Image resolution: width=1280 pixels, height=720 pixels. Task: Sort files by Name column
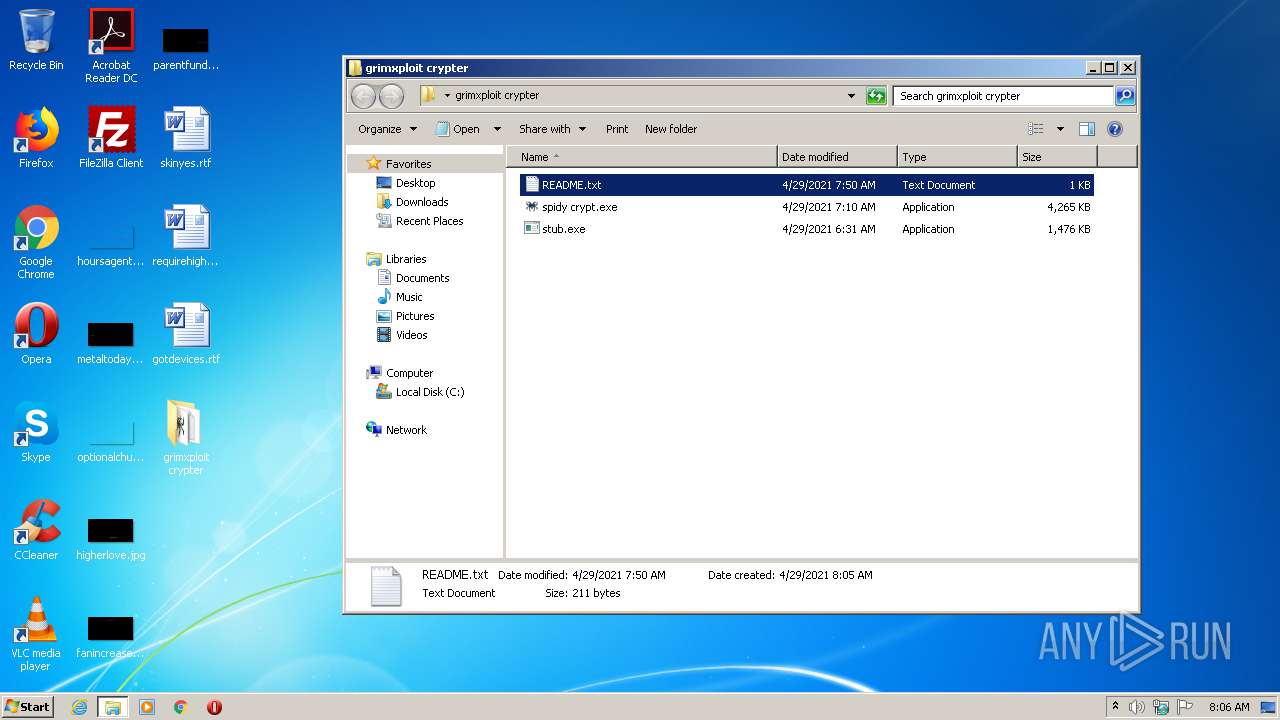642,157
